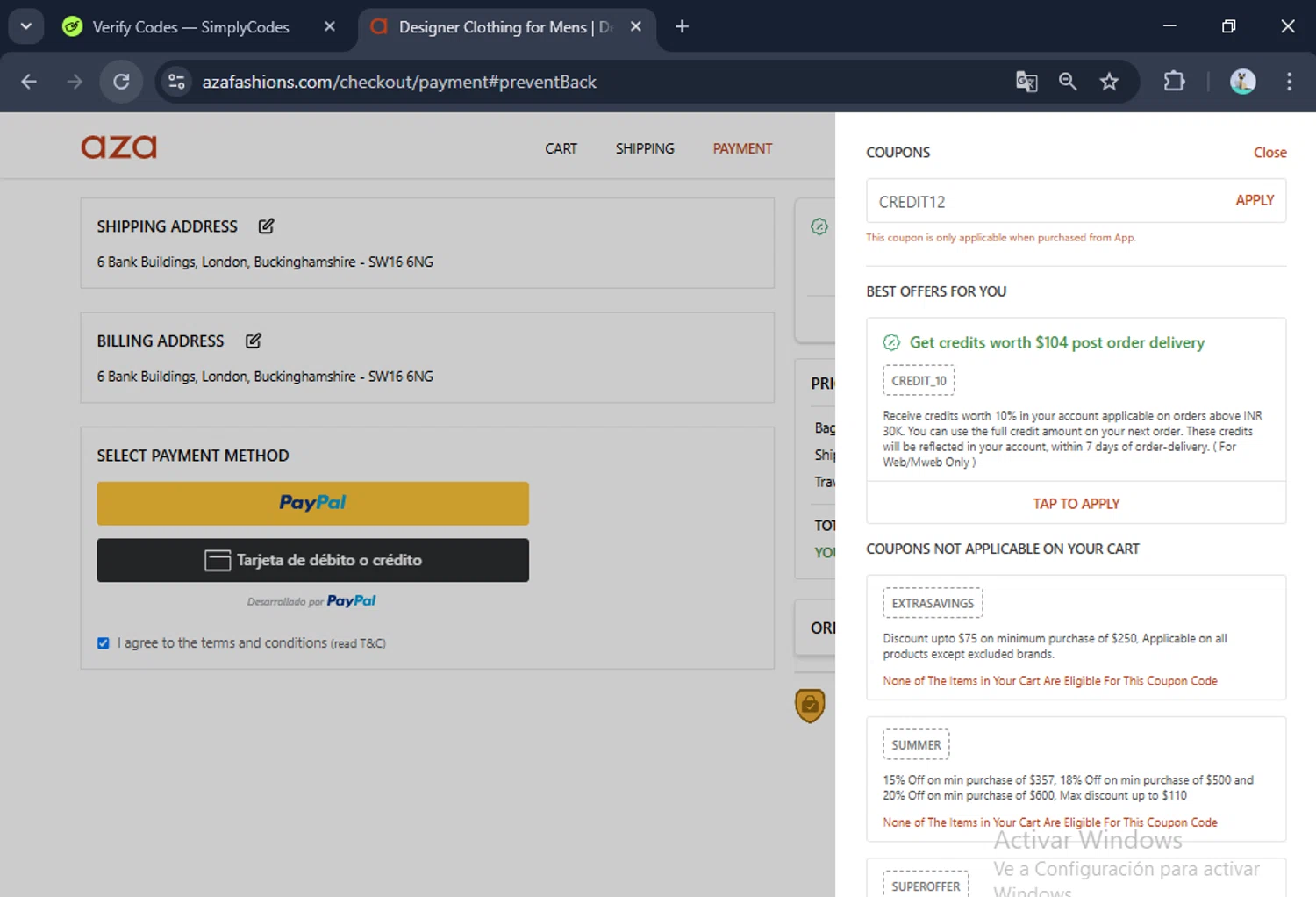Image resolution: width=1316 pixels, height=897 pixels.
Task: Tap to apply CREDIT_10 offer
Action: point(1076,504)
